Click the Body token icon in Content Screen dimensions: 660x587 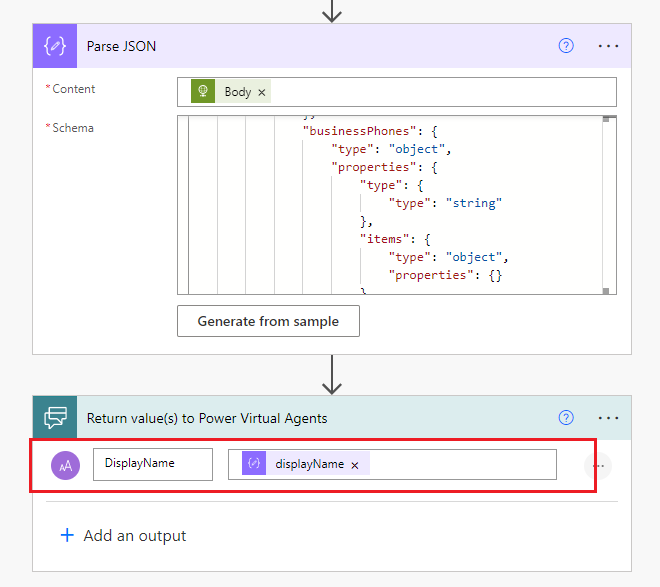tap(204, 92)
